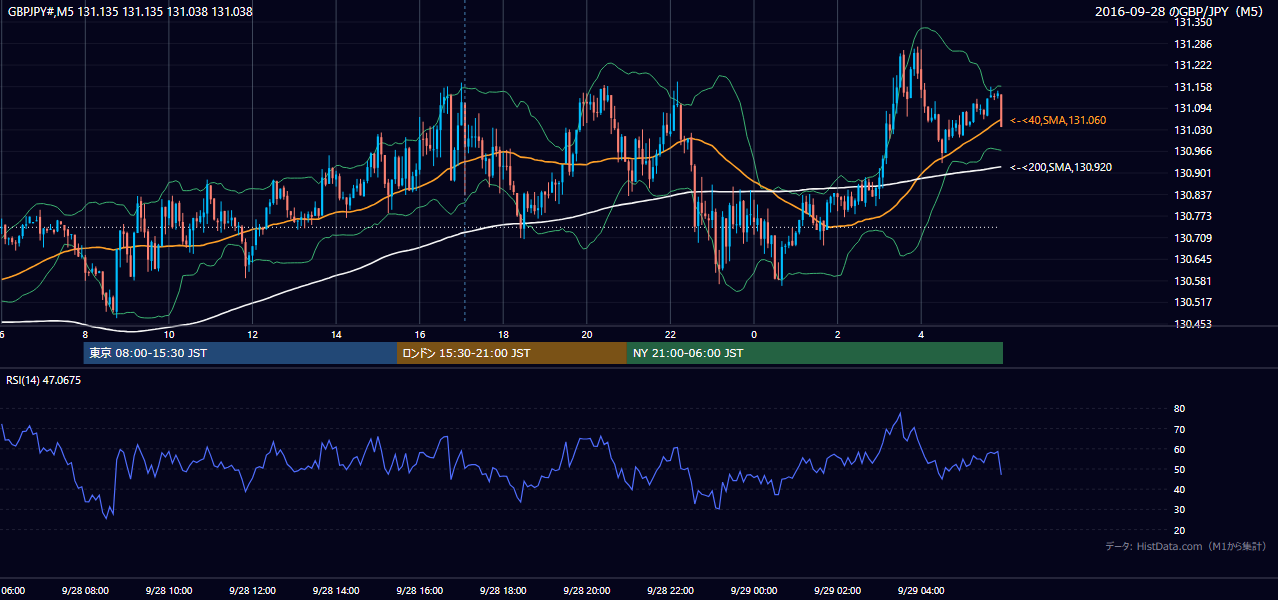Select price level 131.222
The width and height of the screenshot is (1278, 600).
[x=1194, y=65]
